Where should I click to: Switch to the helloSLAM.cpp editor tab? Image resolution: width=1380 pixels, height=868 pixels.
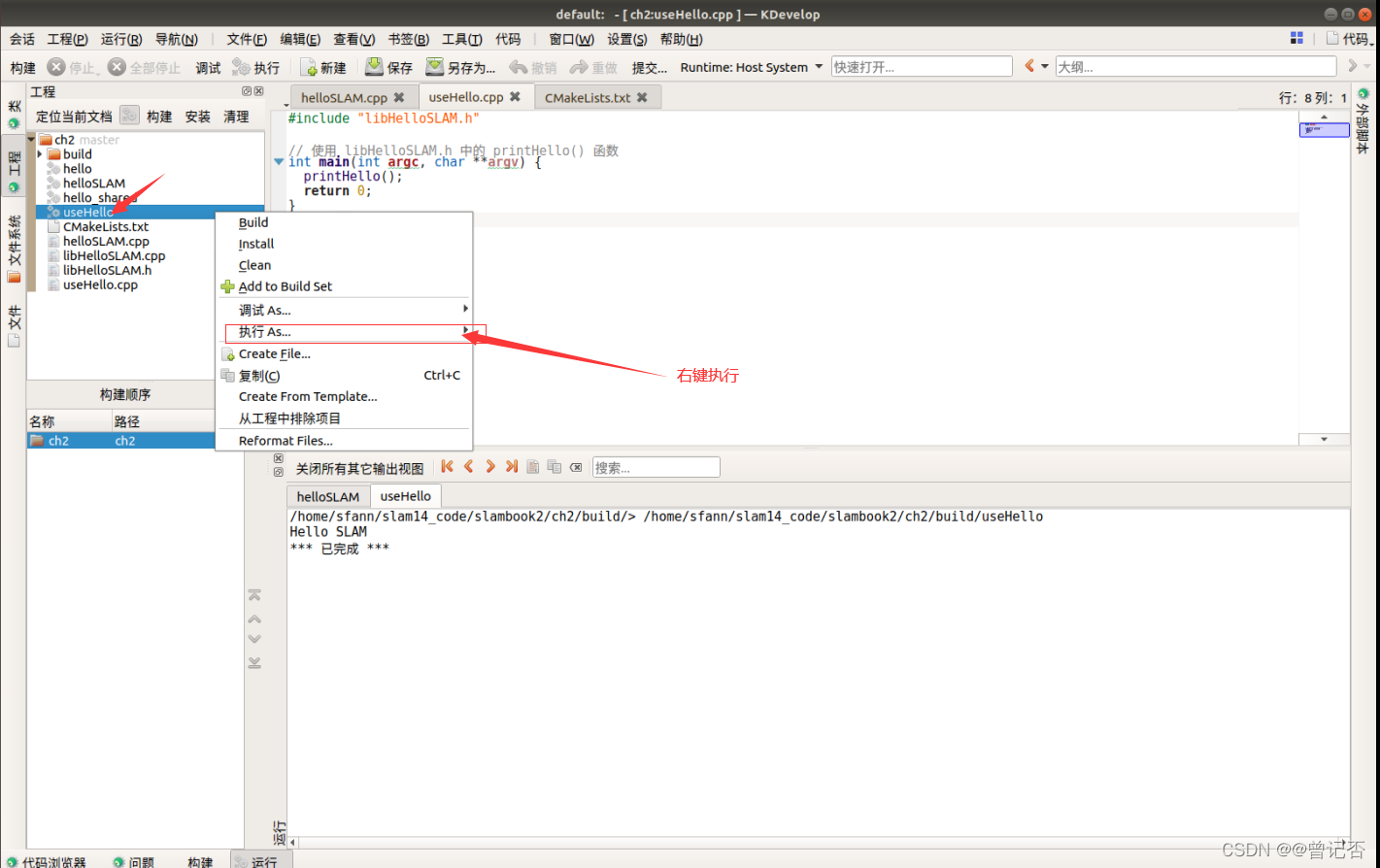point(344,97)
